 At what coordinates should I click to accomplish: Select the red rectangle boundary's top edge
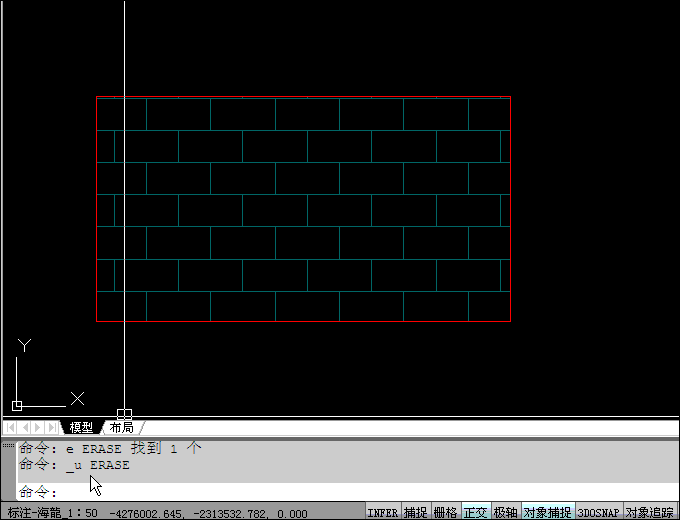click(303, 97)
